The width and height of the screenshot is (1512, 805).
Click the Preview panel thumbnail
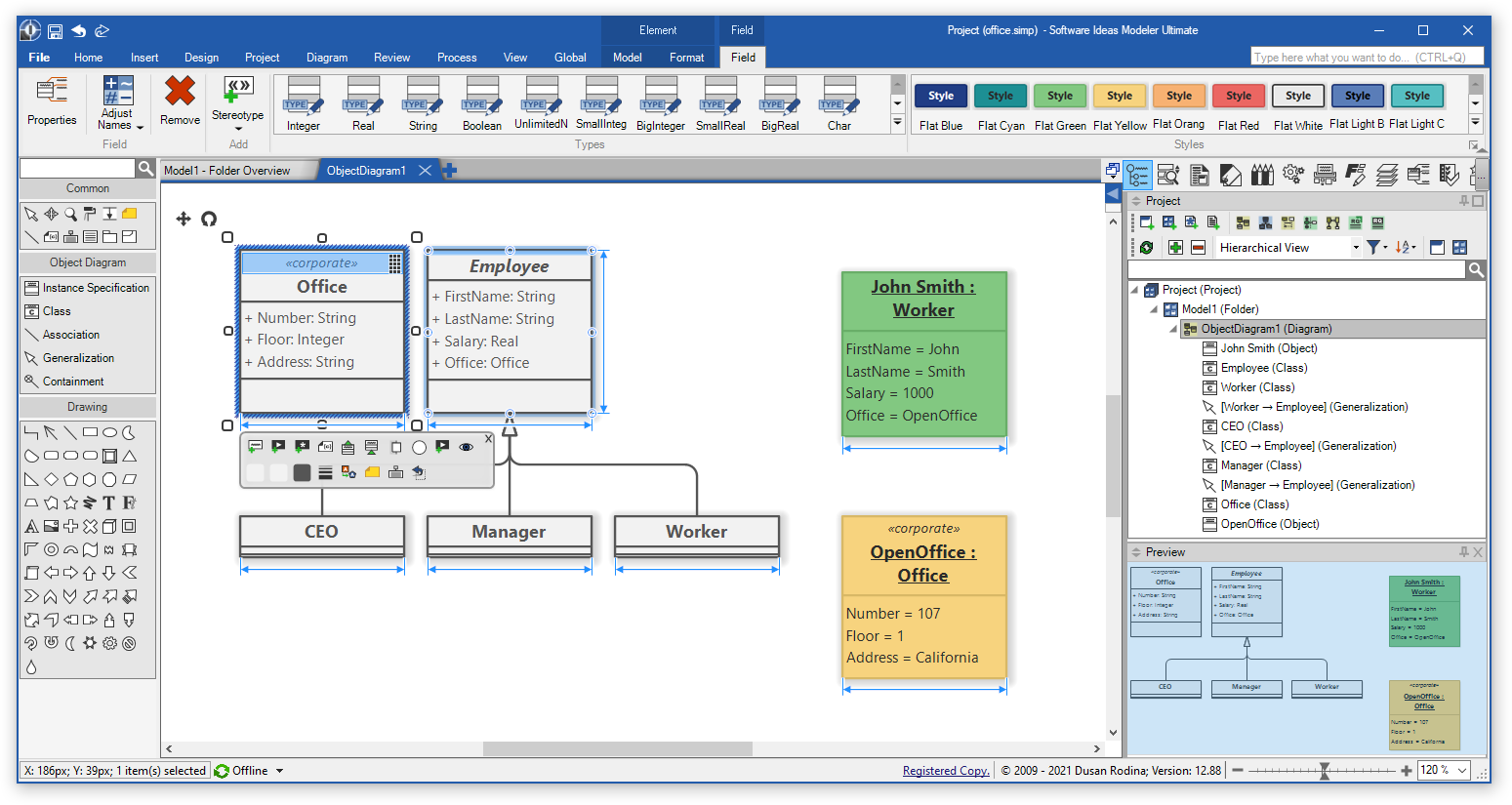(1306, 659)
